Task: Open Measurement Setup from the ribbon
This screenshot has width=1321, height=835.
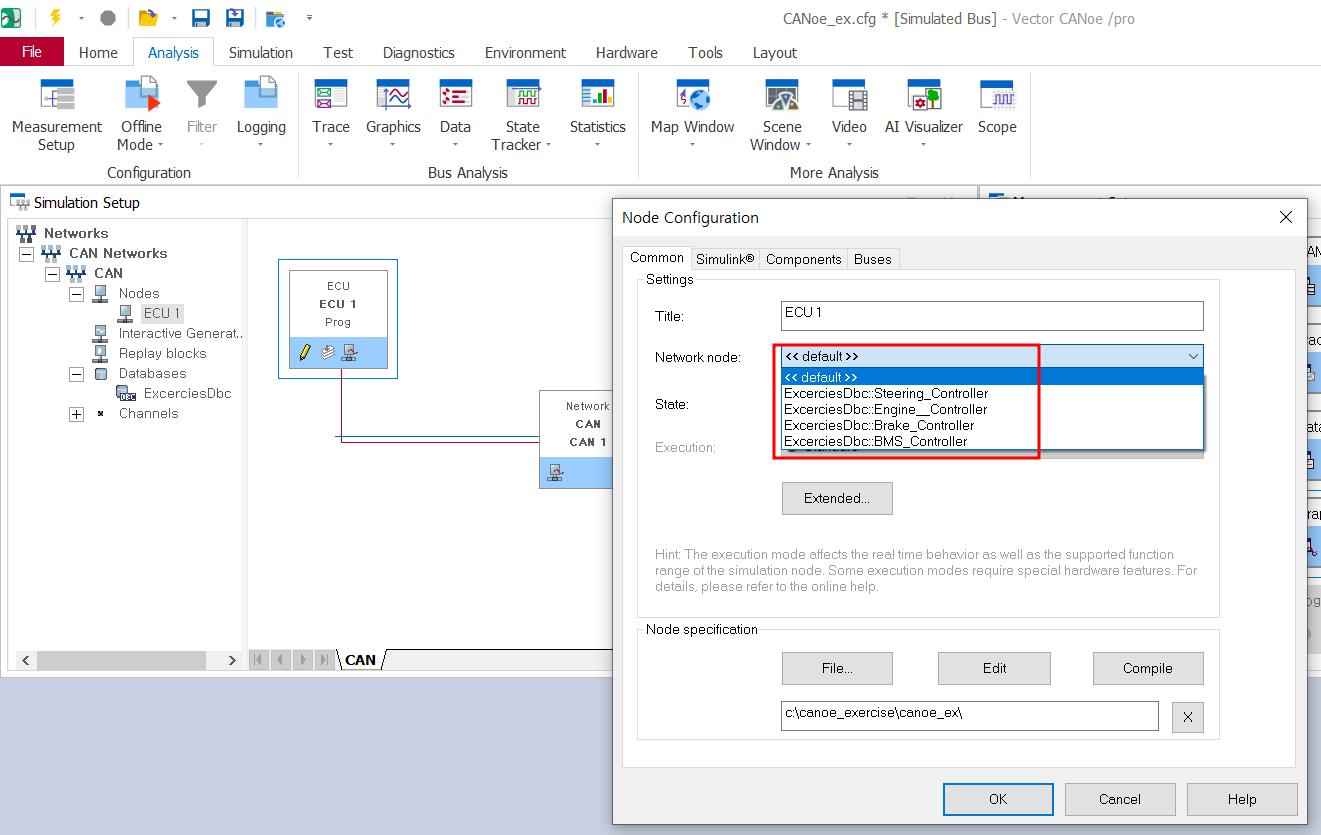Action: click(x=56, y=115)
